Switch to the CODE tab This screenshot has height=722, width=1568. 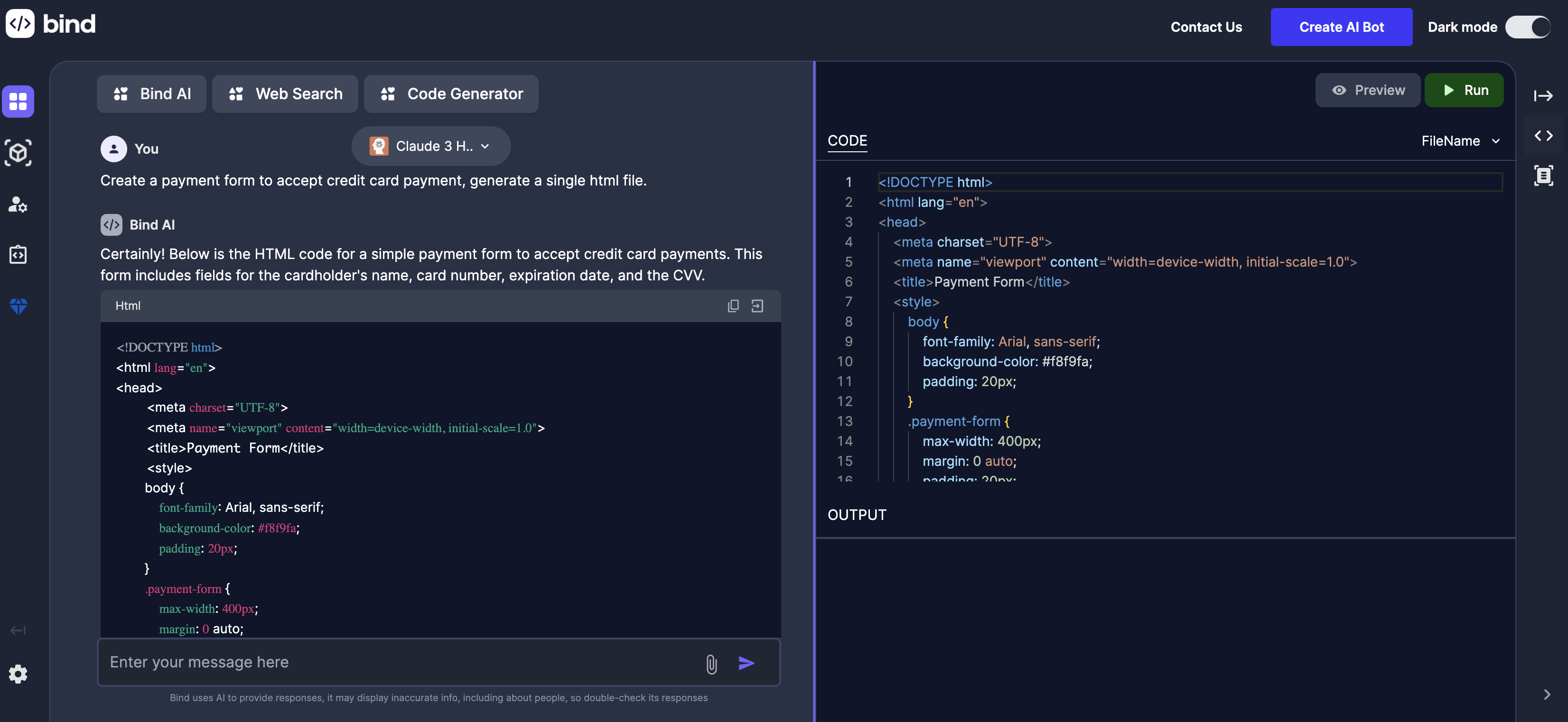point(847,140)
